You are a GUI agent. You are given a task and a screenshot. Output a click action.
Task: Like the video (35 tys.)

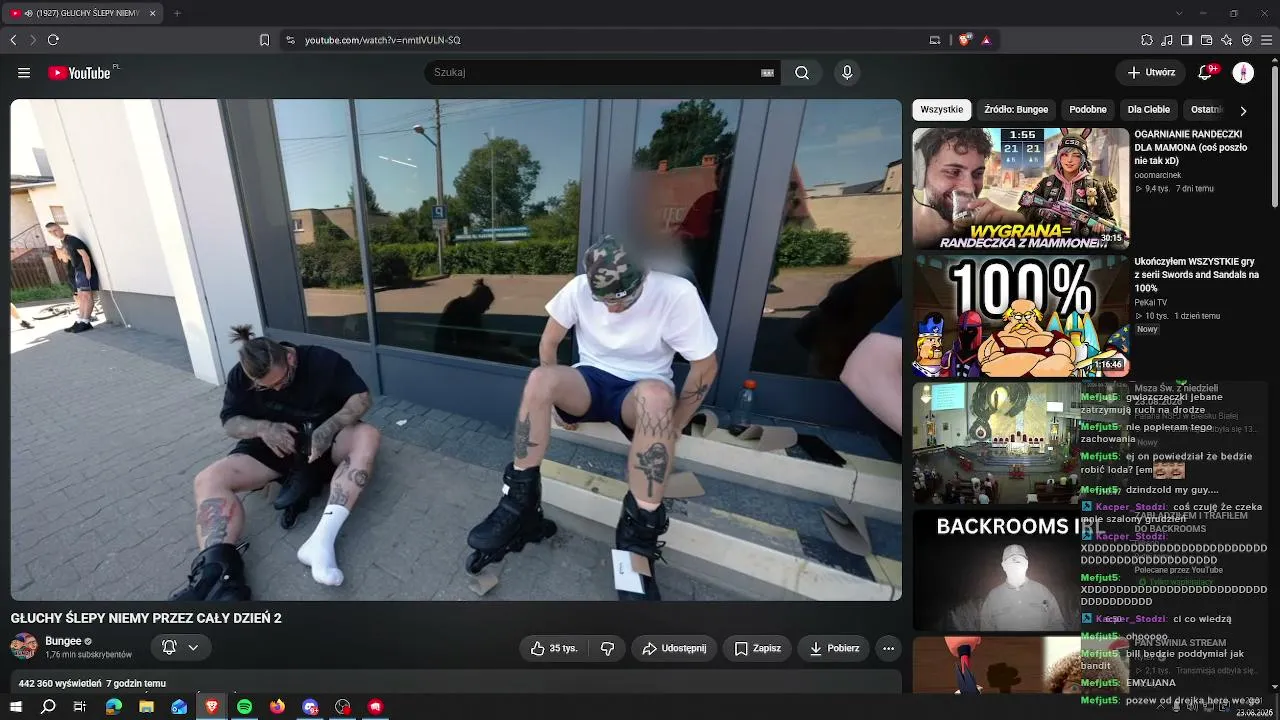pyautogui.click(x=554, y=648)
